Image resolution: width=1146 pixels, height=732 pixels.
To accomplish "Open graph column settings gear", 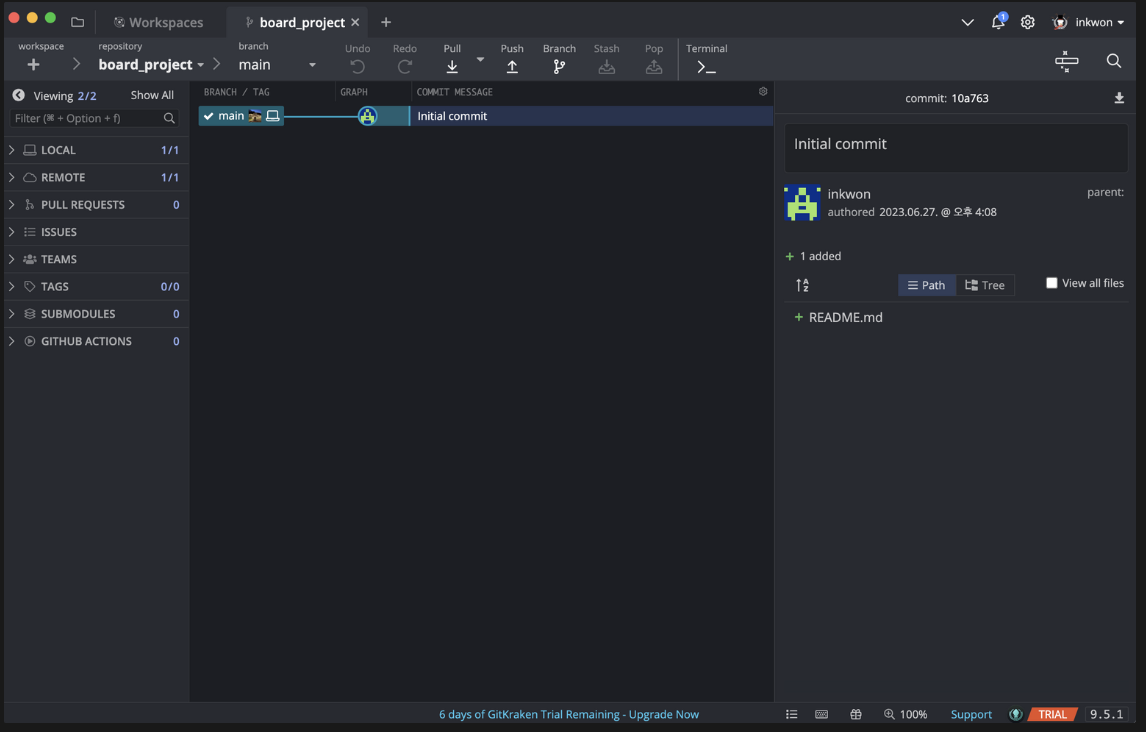I will coord(763,91).
